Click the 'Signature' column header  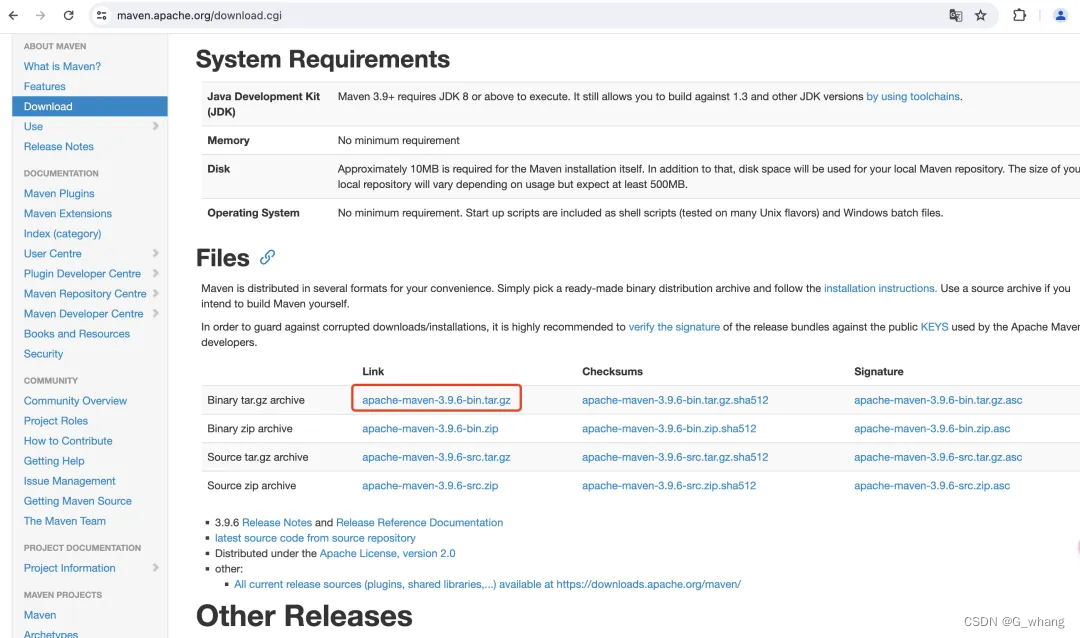click(x=878, y=371)
